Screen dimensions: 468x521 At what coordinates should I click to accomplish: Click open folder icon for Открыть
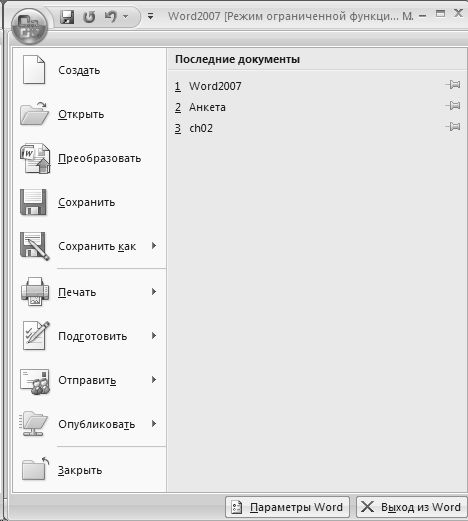(34, 114)
